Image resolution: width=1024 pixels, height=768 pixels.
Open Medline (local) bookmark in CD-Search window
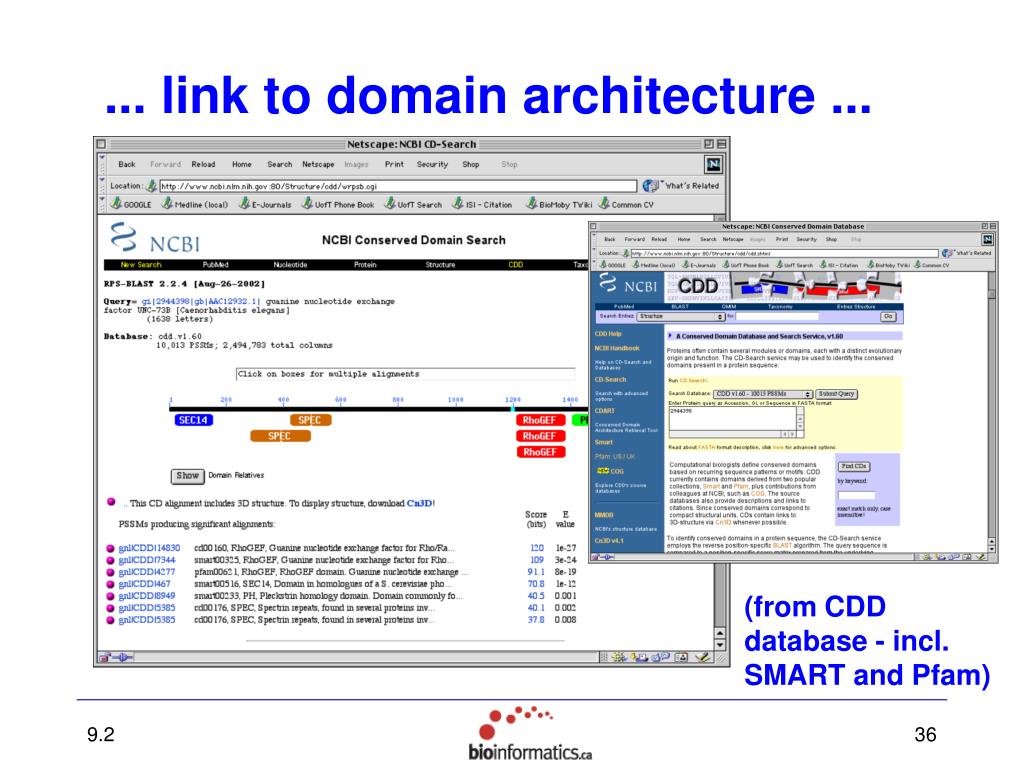(x=195, y=204)
